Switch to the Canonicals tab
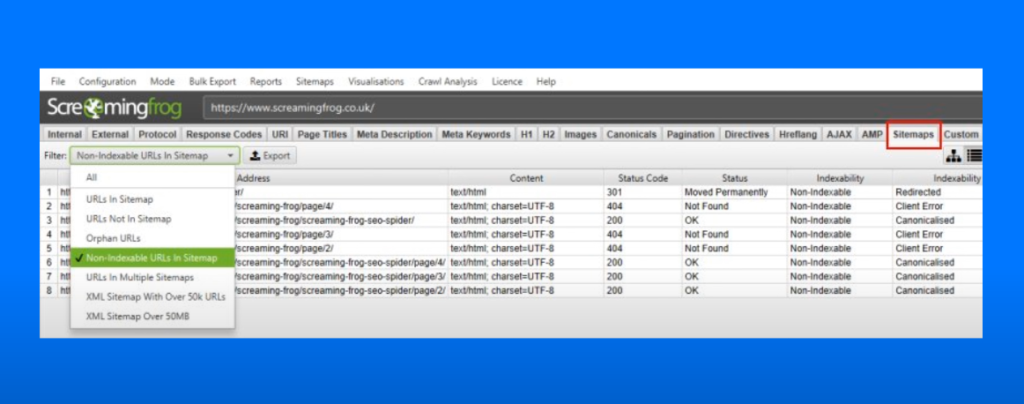 coord(632,134)
